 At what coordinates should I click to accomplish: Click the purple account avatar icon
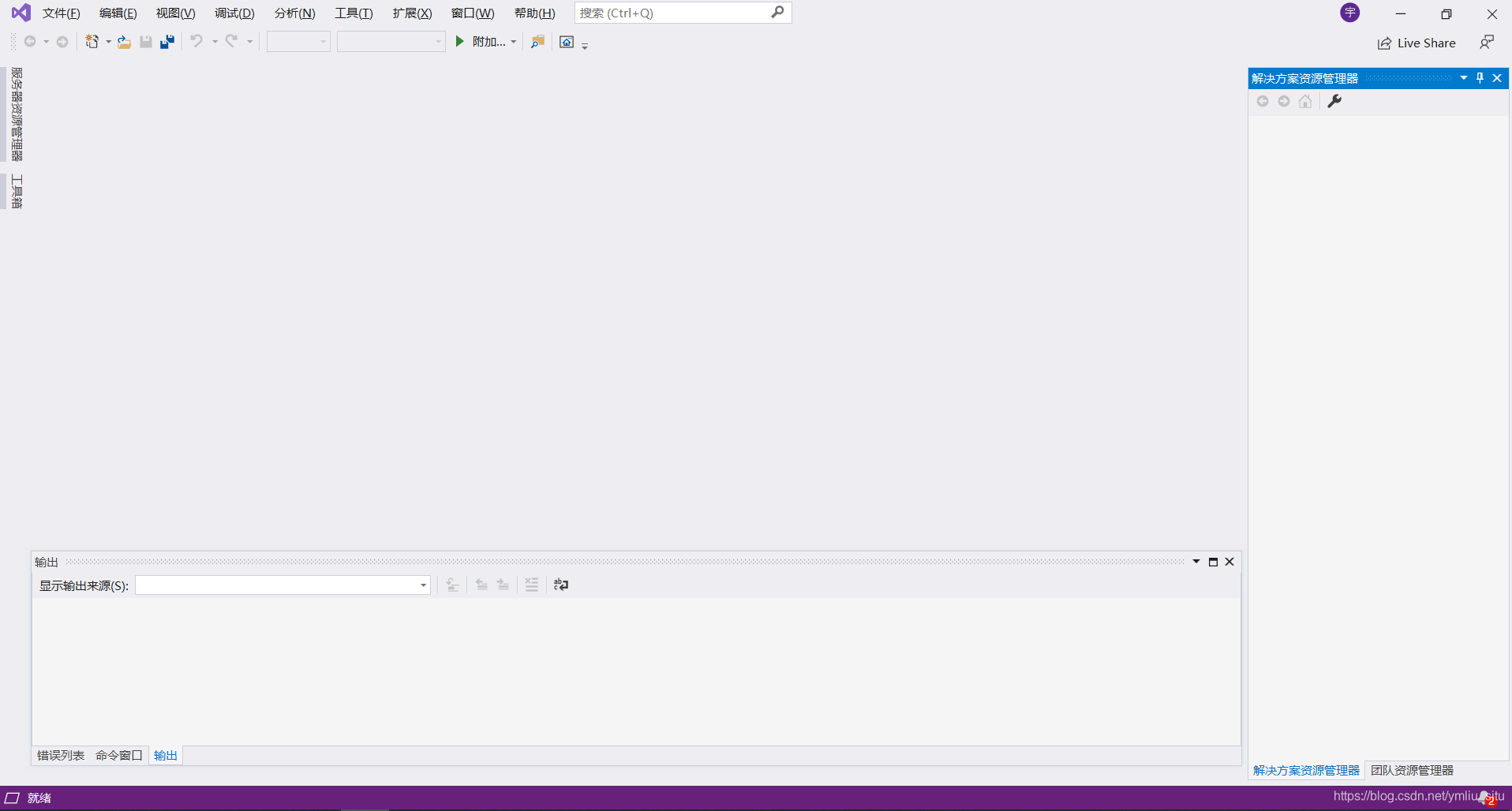point(1350,13)
